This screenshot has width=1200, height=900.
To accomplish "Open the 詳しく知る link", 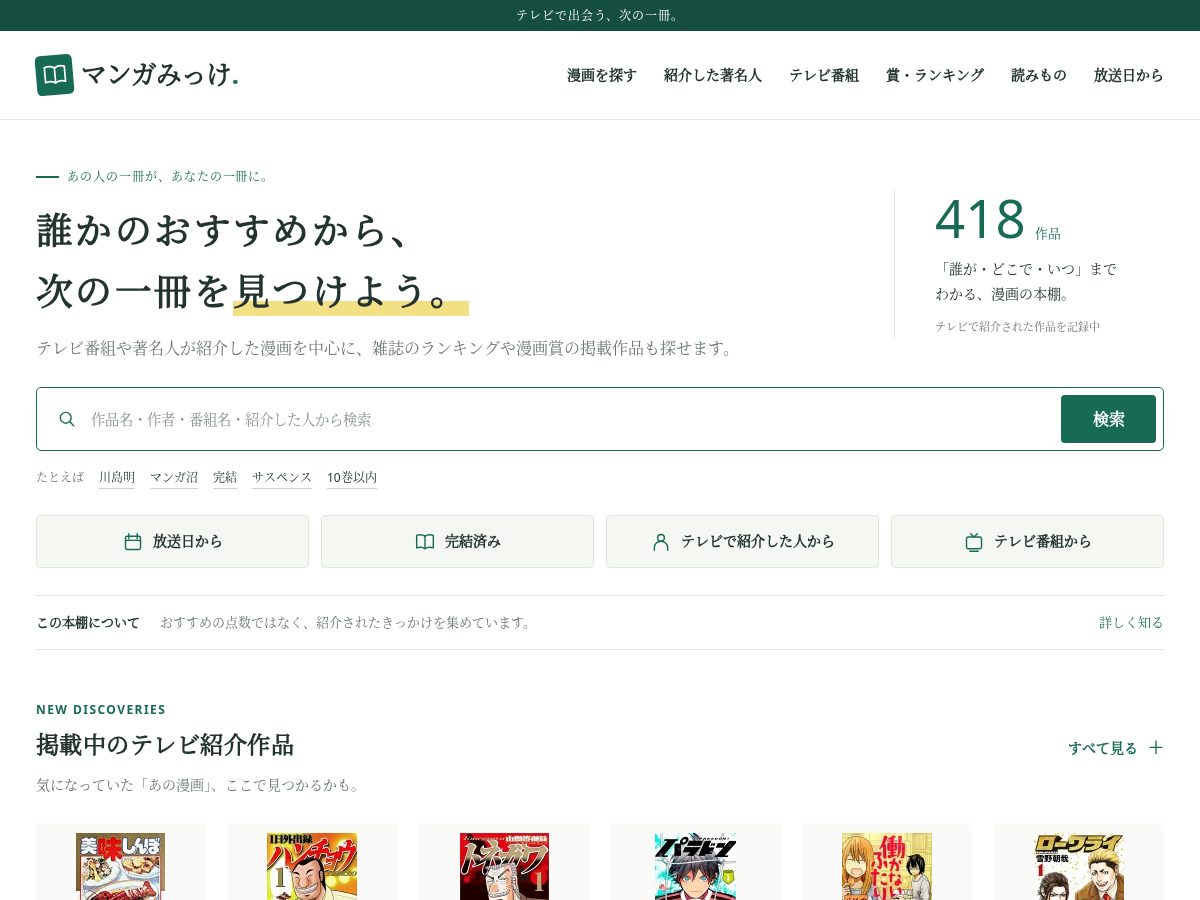I will (1131, 622).
